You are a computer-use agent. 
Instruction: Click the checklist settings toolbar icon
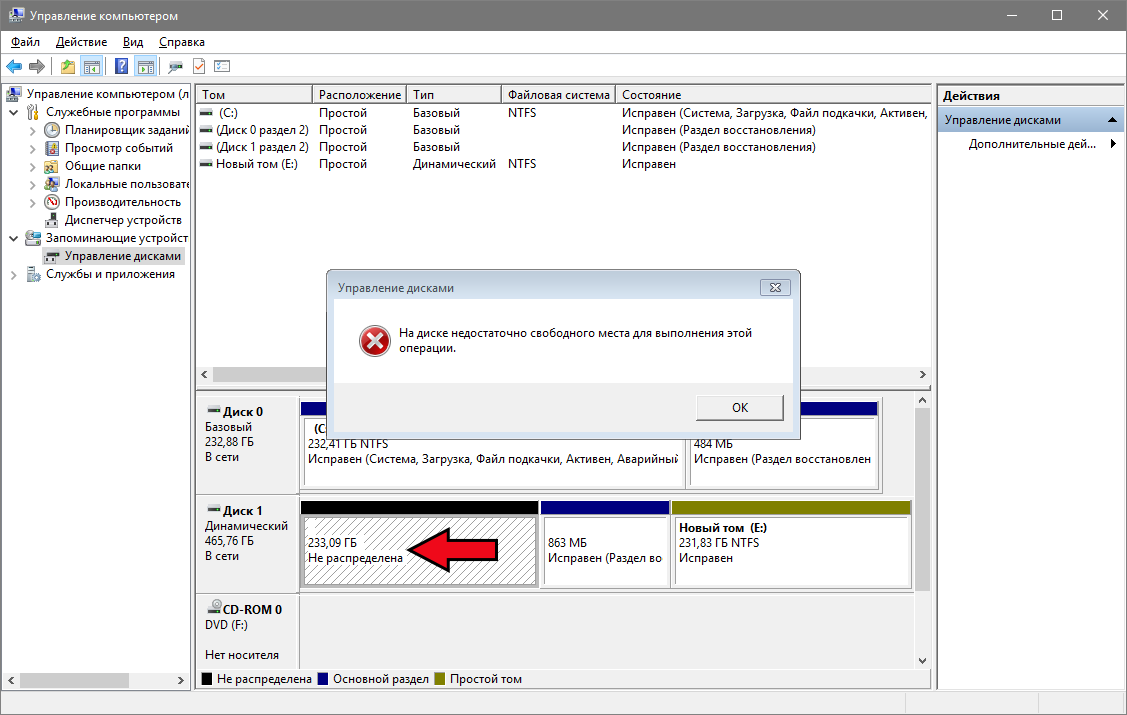coord(222,66)
